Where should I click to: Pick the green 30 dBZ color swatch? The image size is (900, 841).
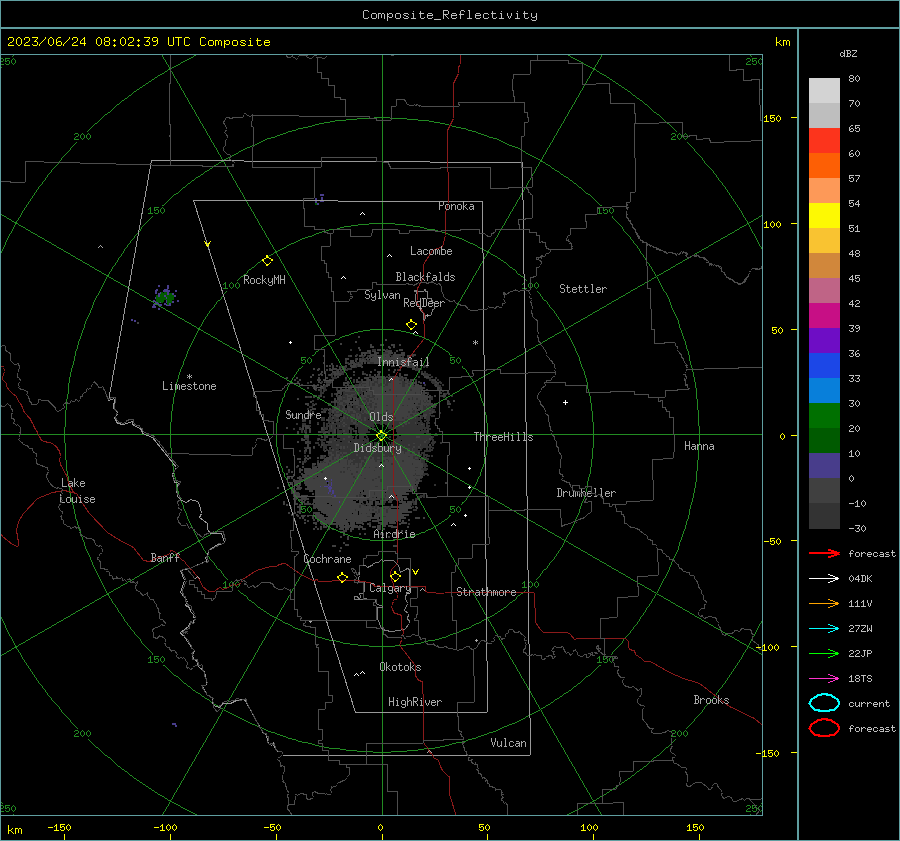pyautogui.click(x=824, y=416)
